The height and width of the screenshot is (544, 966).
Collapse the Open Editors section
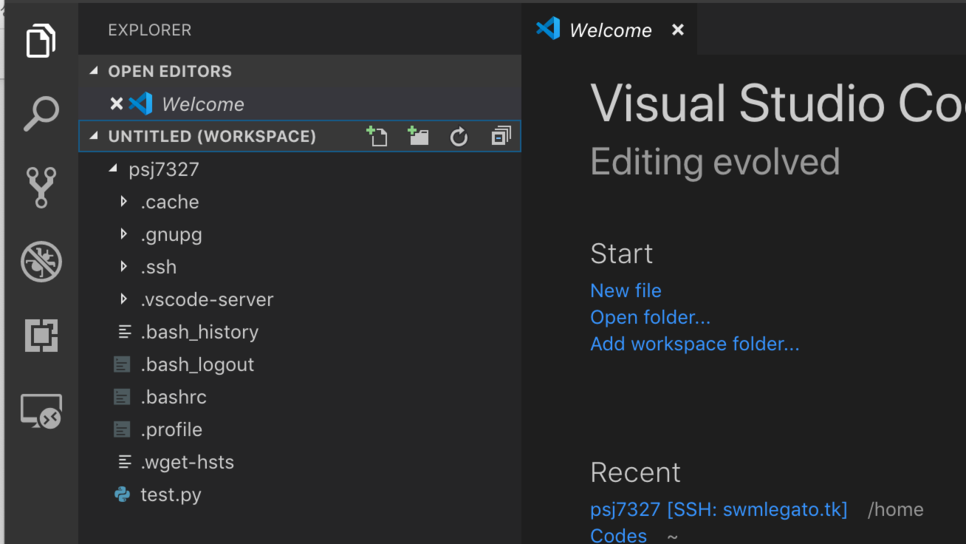pyautogui.click(x=94, y=71)
